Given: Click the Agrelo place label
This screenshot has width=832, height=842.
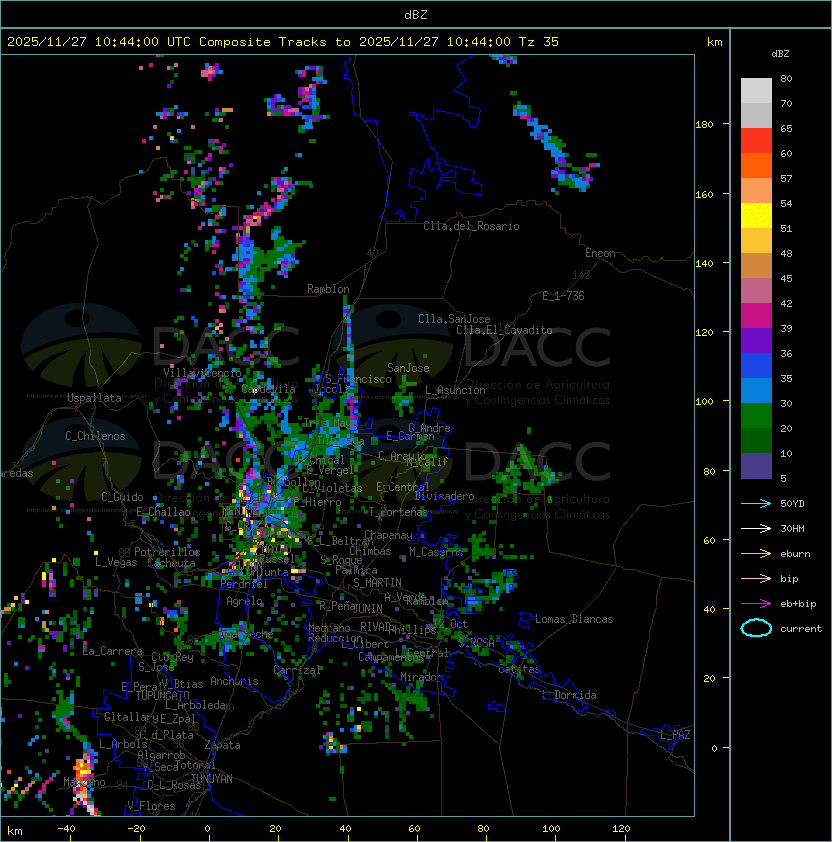Looking at the screenshot, I should [x=244, y=601].
